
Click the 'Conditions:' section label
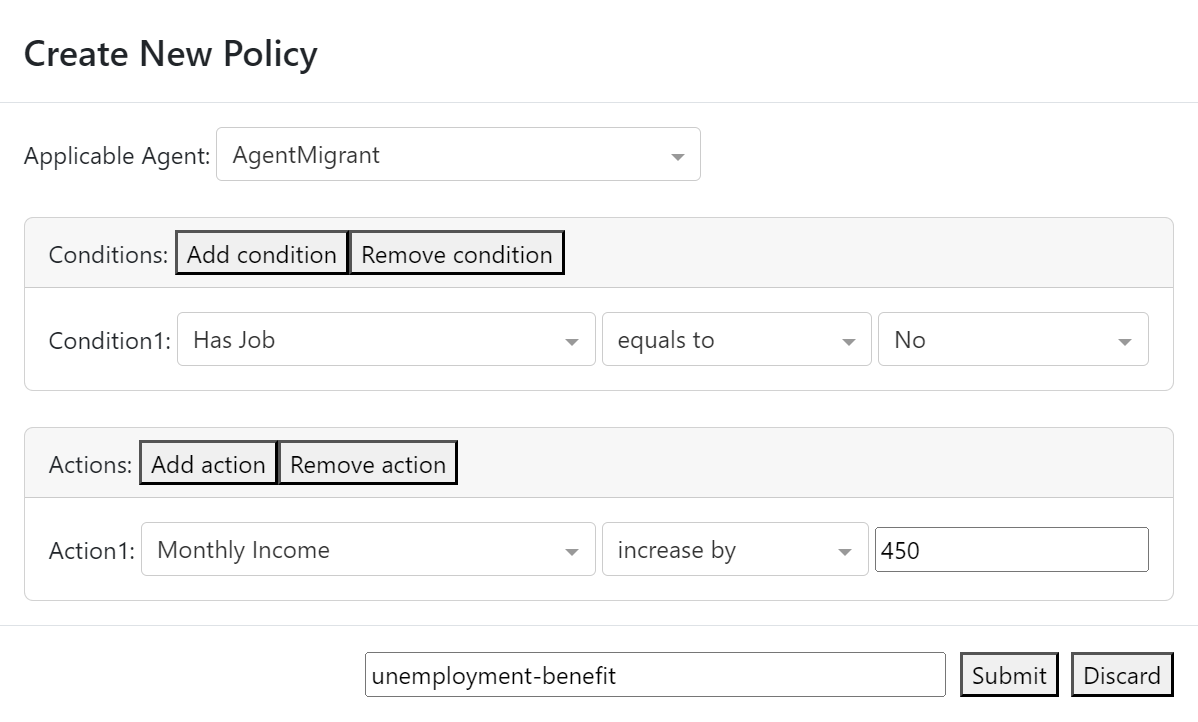(x=108, y=255)
